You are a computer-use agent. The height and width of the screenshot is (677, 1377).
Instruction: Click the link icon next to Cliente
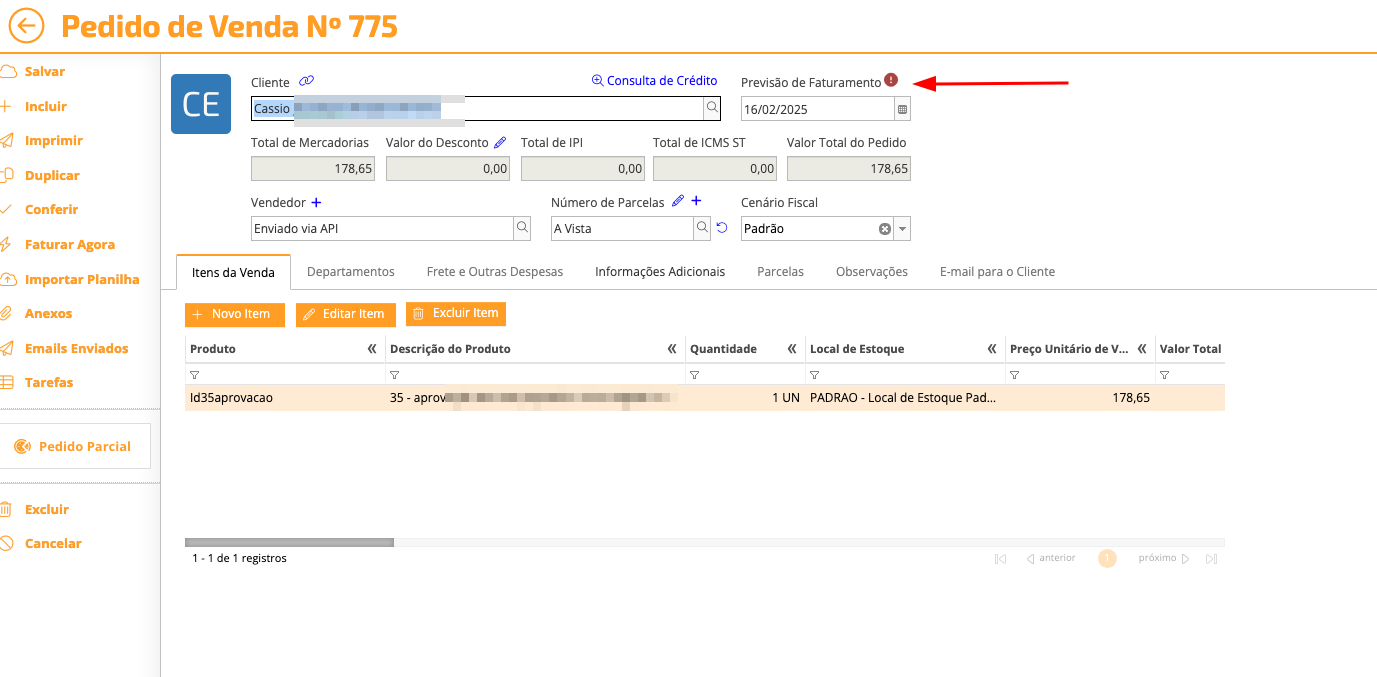[306, 82]
